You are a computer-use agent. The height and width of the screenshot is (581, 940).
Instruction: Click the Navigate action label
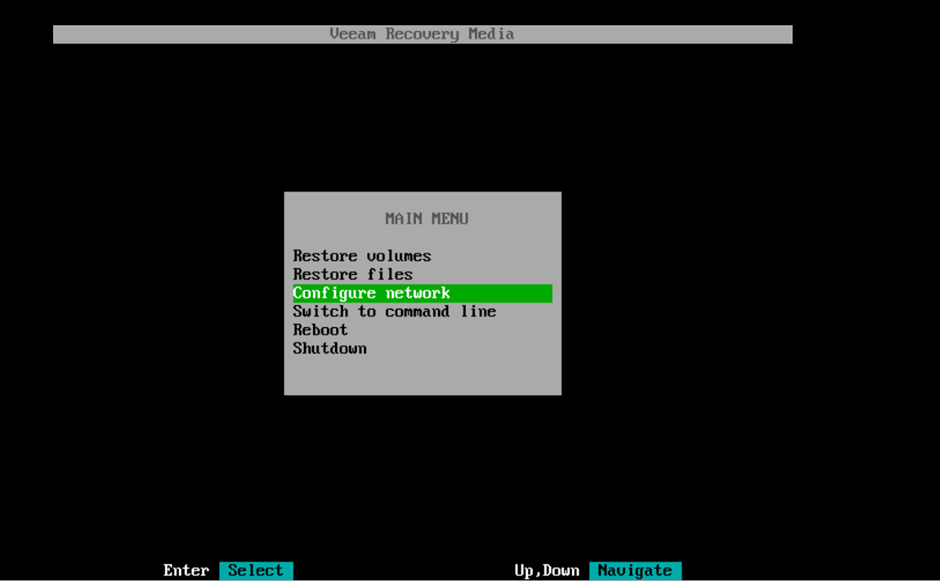(634, 570)
